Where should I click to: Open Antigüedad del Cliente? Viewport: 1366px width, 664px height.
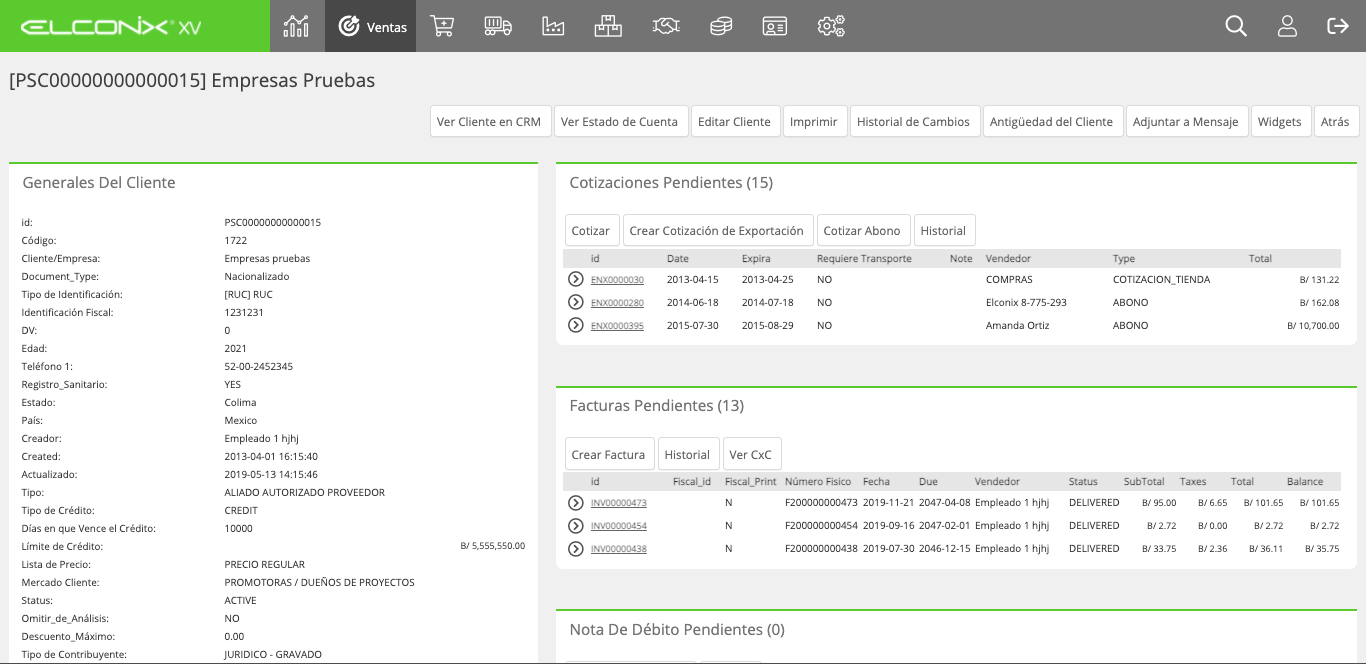pos(1052,121)
